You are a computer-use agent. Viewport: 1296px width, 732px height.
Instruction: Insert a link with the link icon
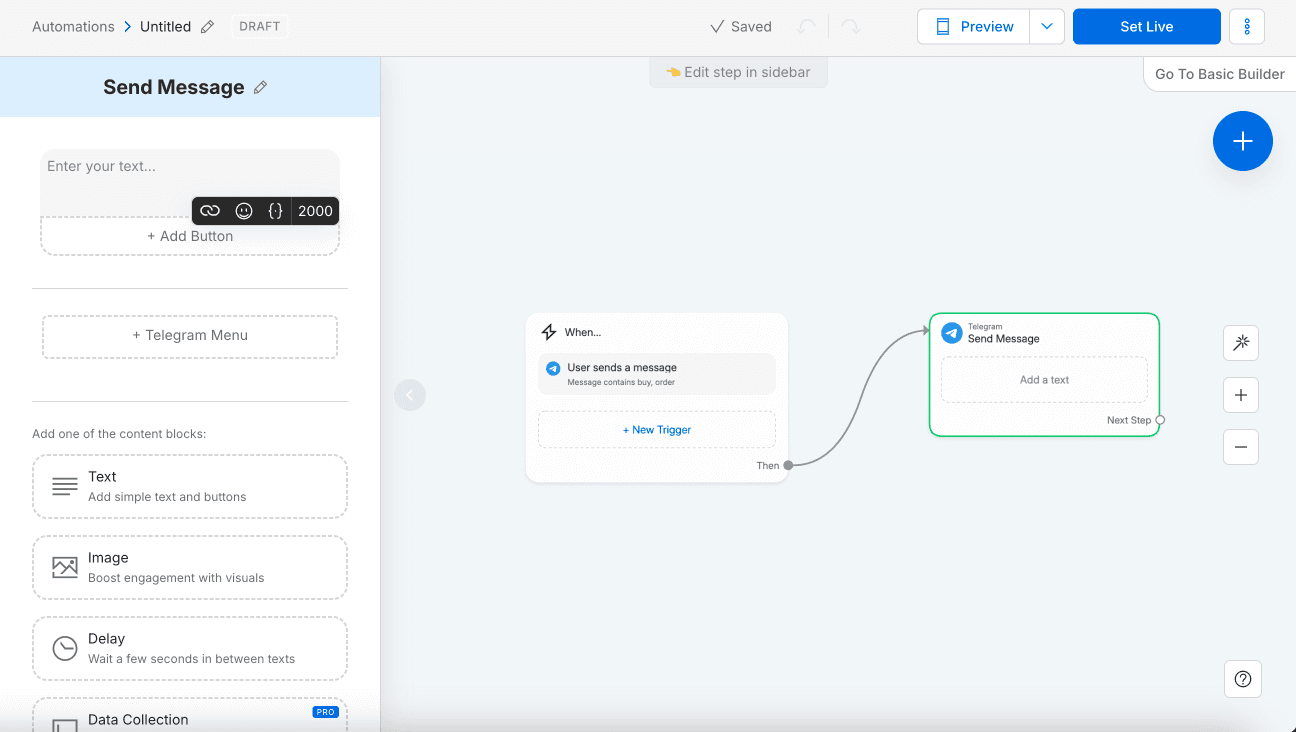click(210, 211)
